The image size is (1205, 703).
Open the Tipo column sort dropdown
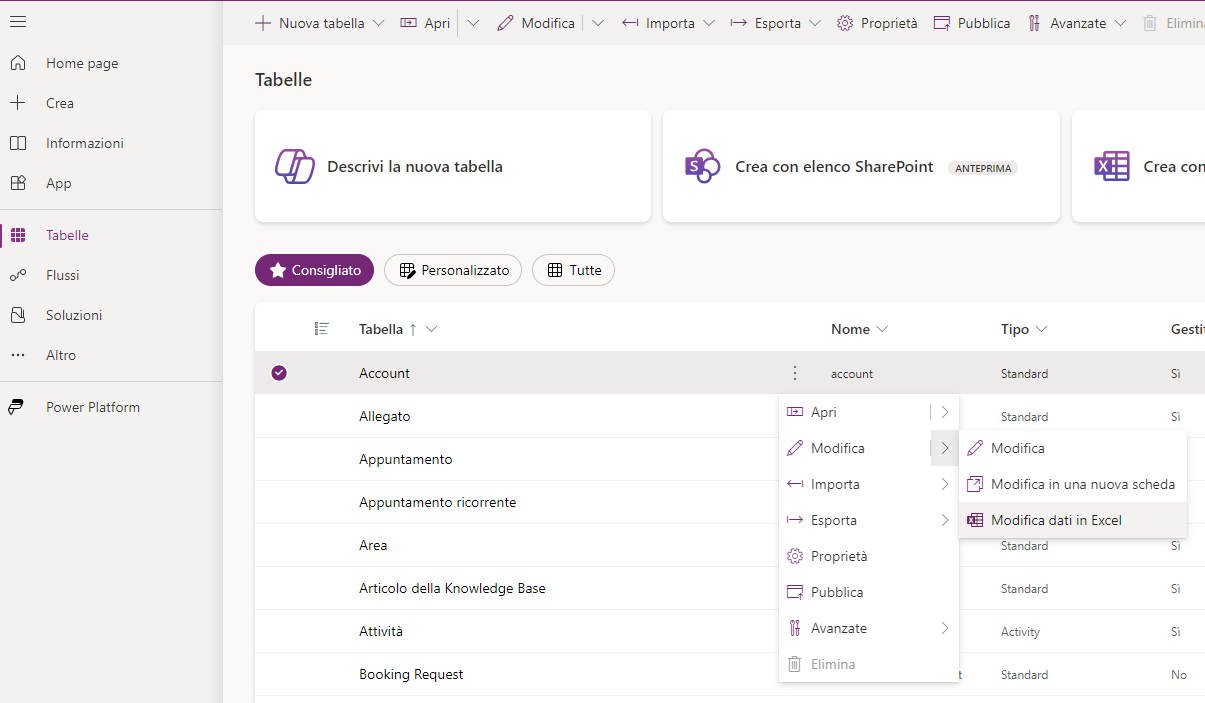1041,329
